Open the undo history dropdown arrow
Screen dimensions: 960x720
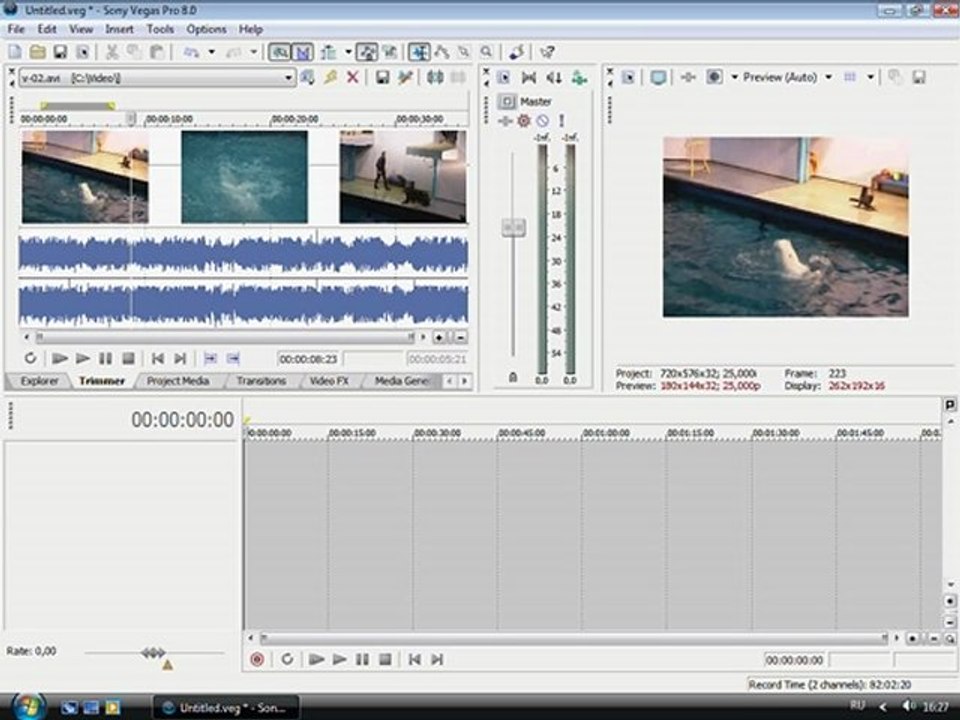tap(212, 52)
